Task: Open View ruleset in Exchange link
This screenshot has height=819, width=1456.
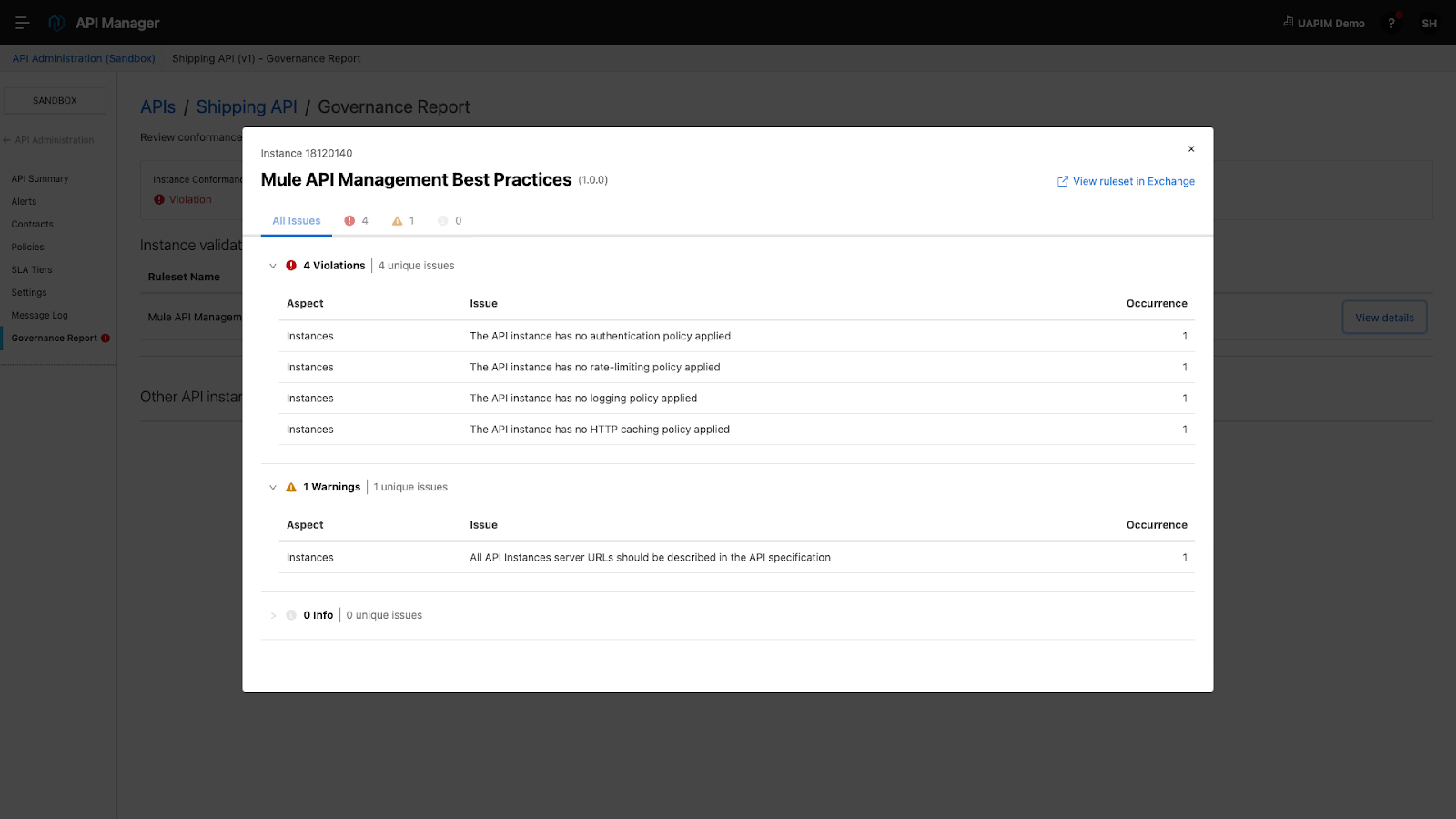Action: pos(1126,181)
